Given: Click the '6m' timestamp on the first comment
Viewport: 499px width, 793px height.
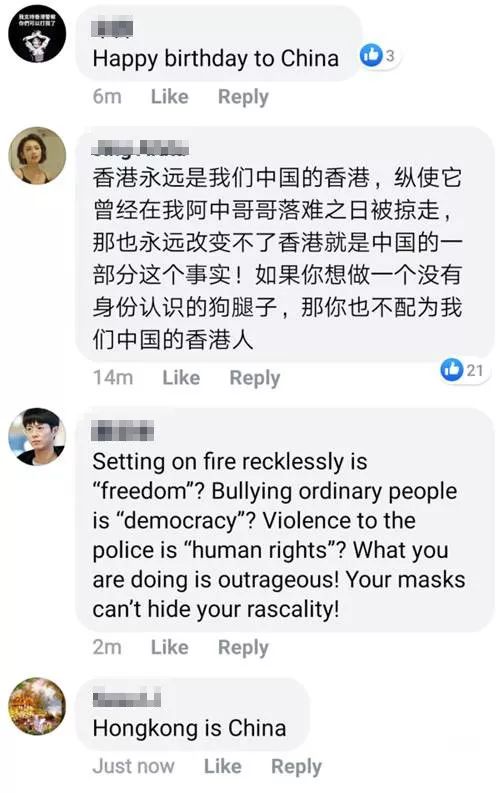Looking at the screenshot, I should tap(107, 96).
